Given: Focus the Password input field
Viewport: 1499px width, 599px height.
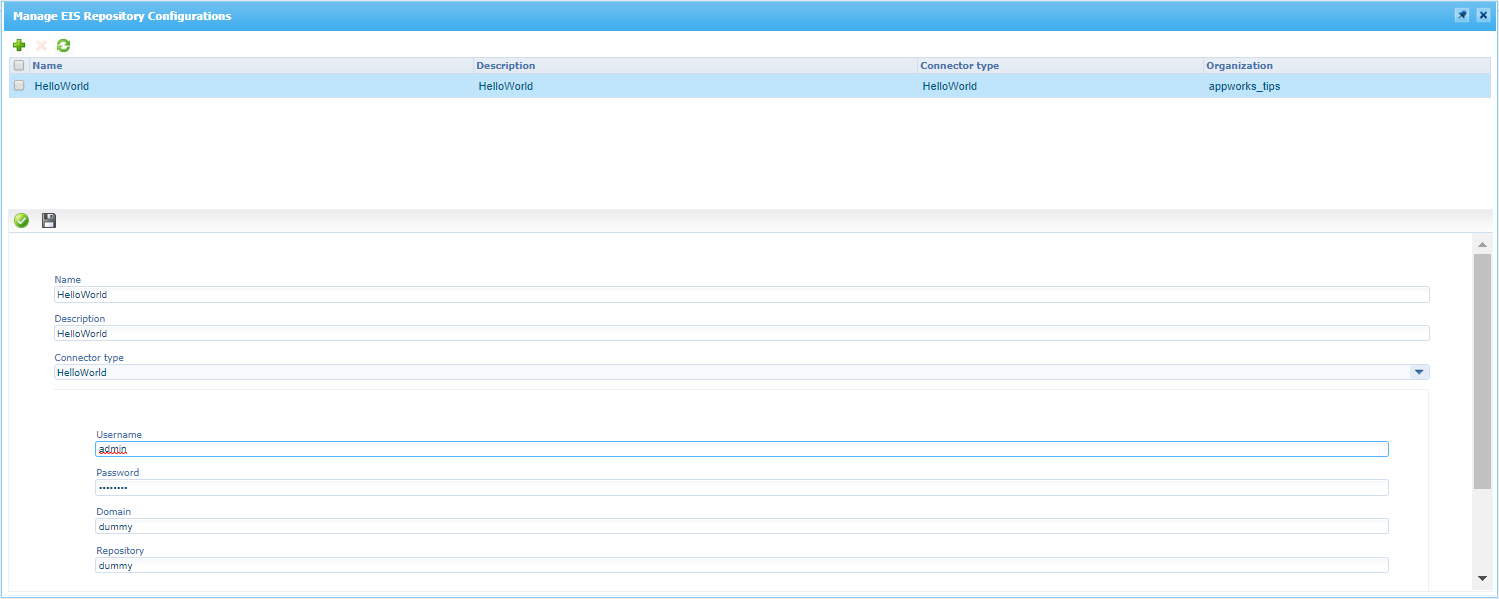Looking at the screenshot, I should (741, 488).
